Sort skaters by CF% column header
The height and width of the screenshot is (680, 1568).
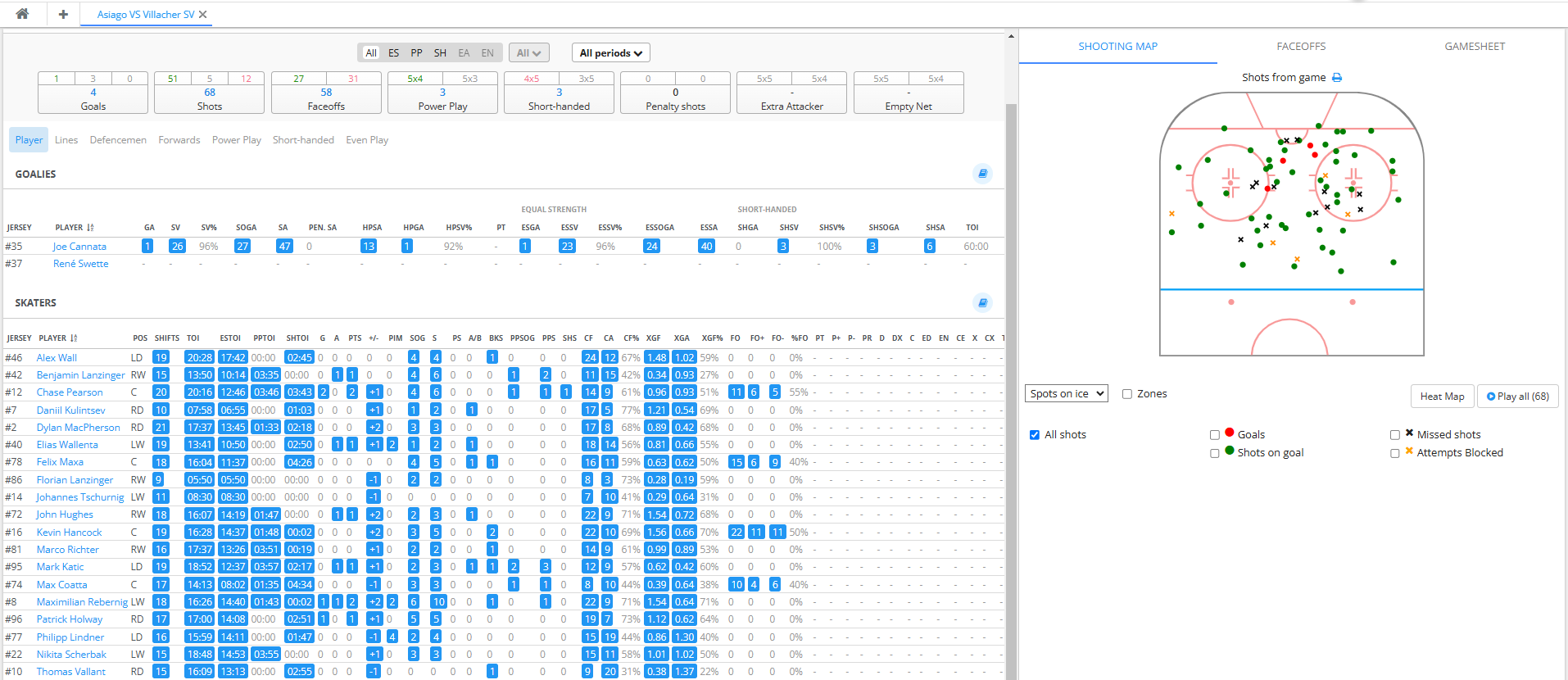[631, 338]
